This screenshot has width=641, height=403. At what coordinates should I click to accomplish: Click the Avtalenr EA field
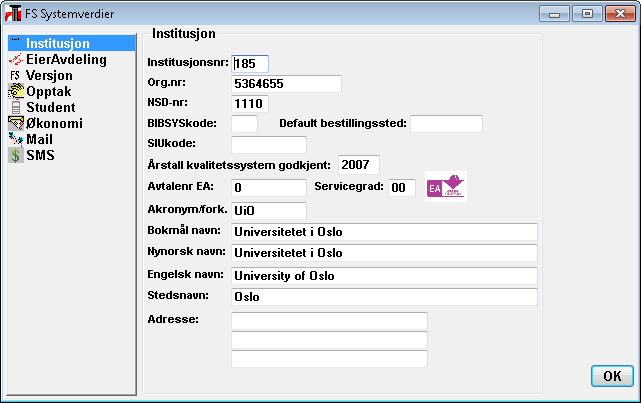[x=269, y=188]
